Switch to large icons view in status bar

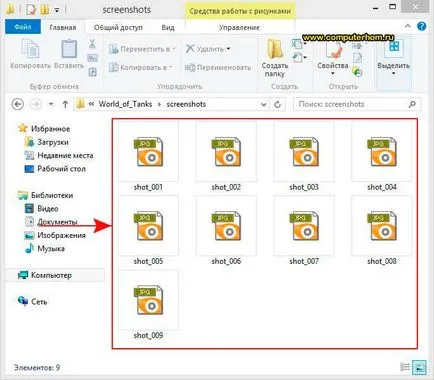pyautogui.click(x=419, y=367)
